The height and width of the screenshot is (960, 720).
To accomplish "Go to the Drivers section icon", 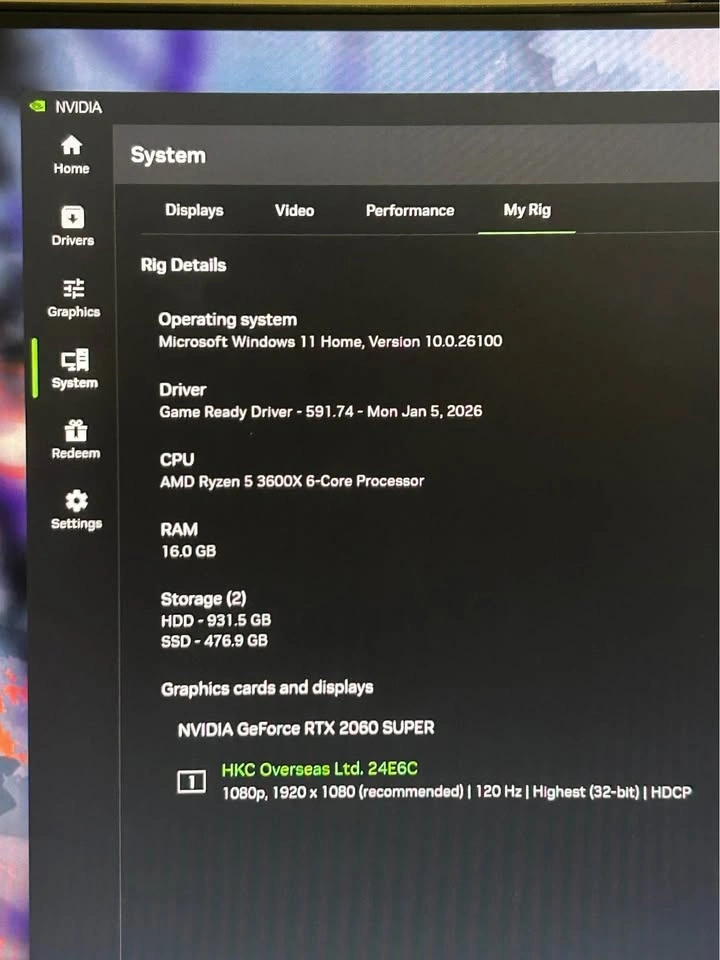I will pos(72,218).
